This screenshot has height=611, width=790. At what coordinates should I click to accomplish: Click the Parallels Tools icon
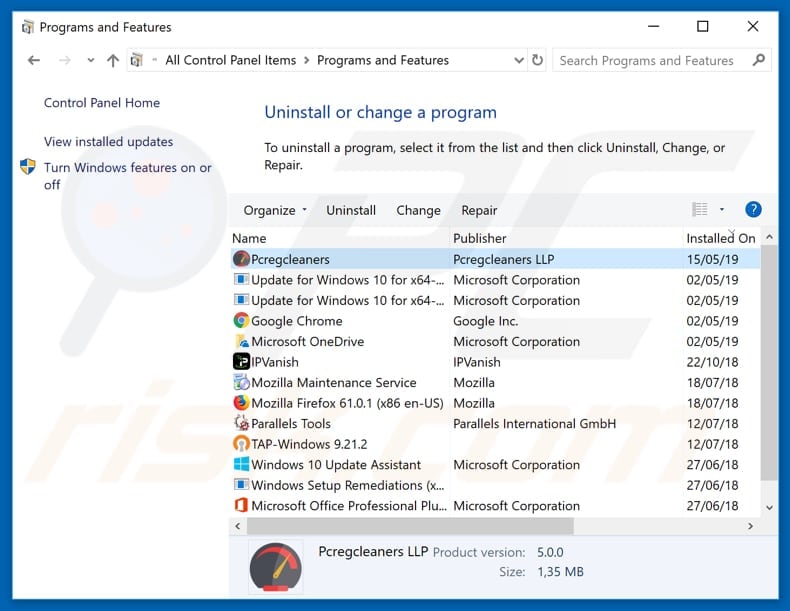[x=241, y=423]
